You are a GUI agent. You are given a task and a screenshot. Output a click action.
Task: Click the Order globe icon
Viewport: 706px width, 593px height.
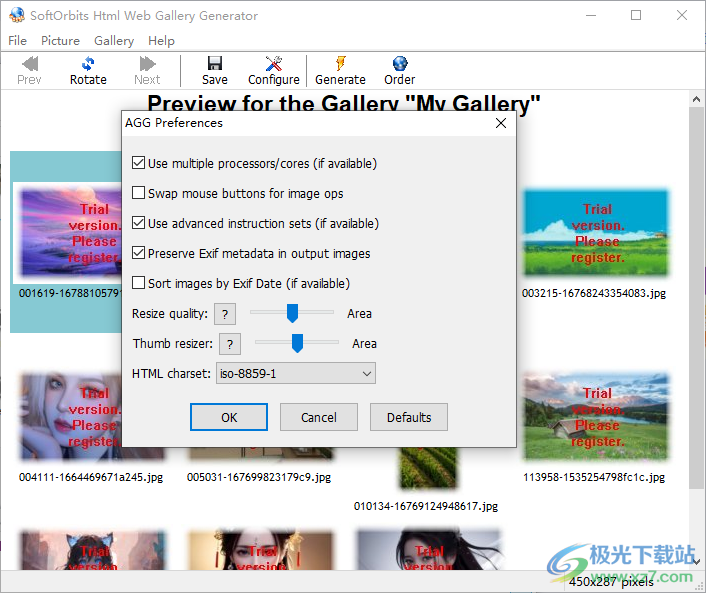[x=400, y=63]
